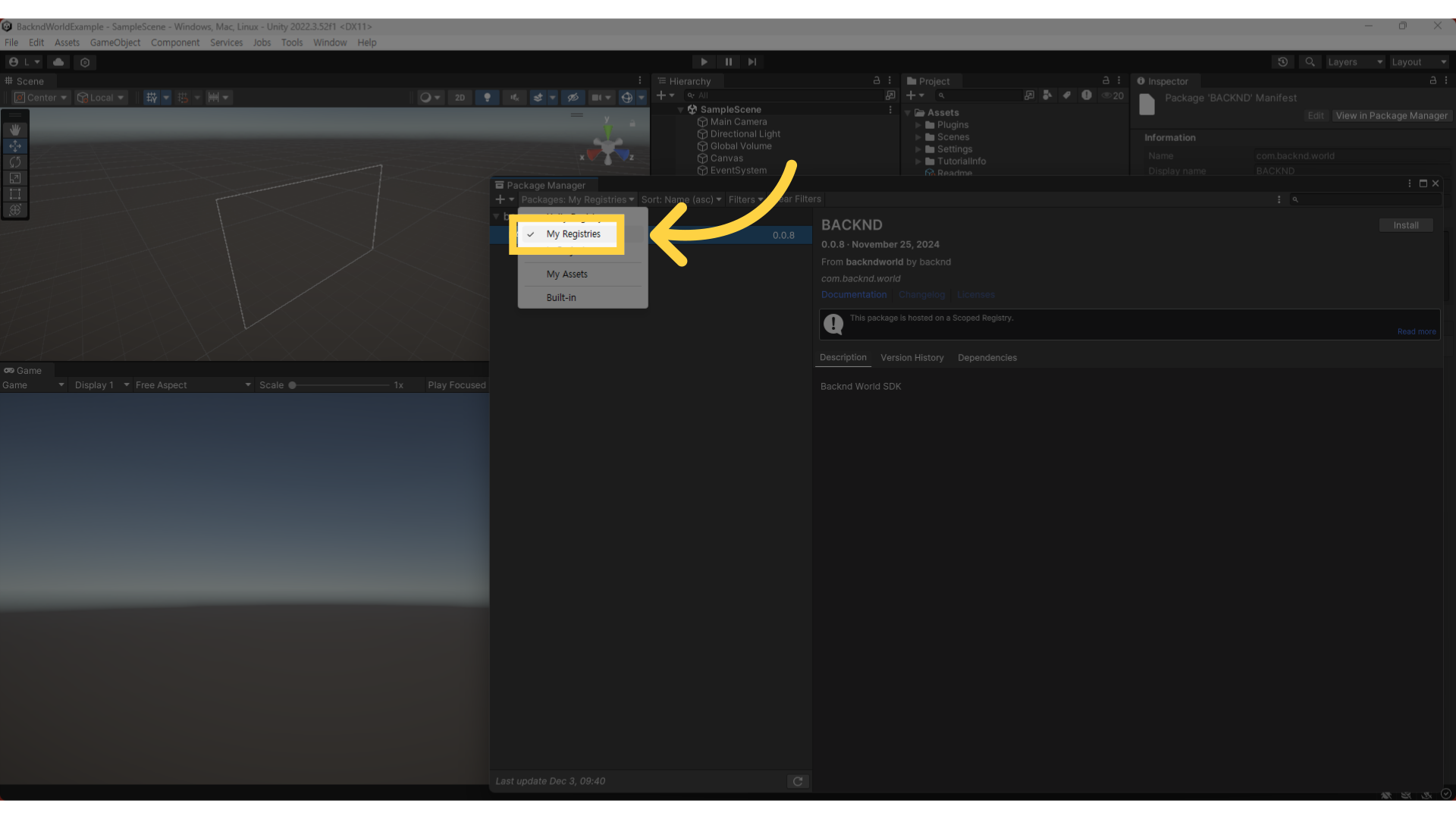Open the Documentation link for BACKND
Screen dimensions: 1456x819
853,294
